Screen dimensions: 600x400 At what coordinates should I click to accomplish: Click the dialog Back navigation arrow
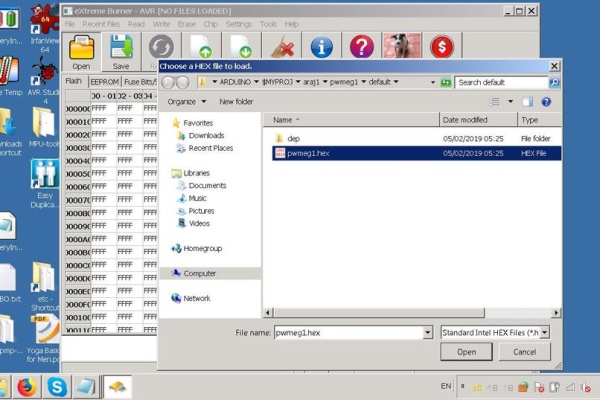pos(168,82)
